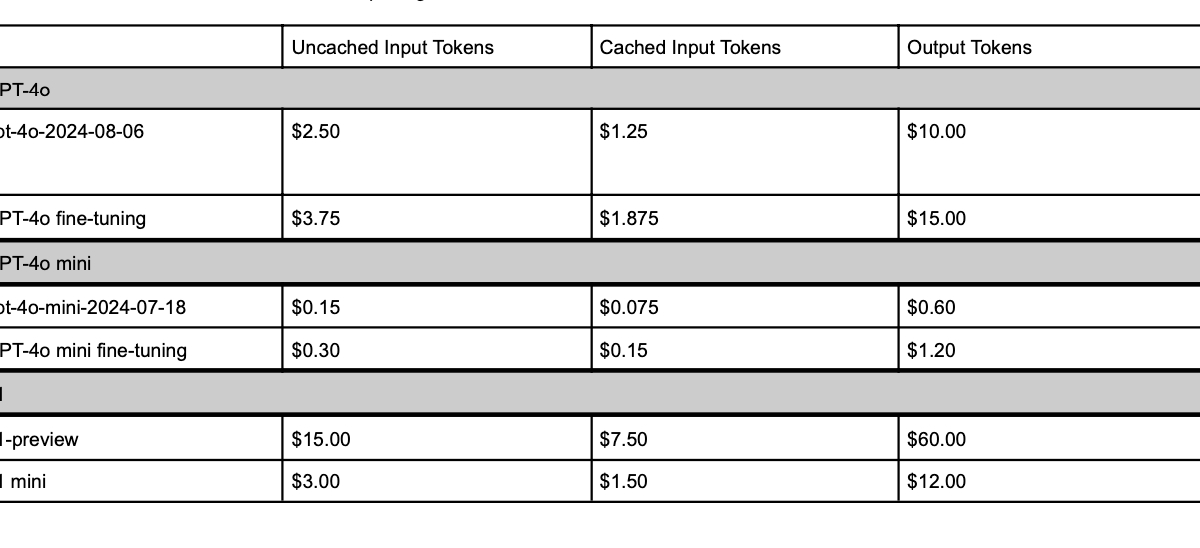
Task: Select the $2.50 uncached input price cell
Action: tap(316, 131)
